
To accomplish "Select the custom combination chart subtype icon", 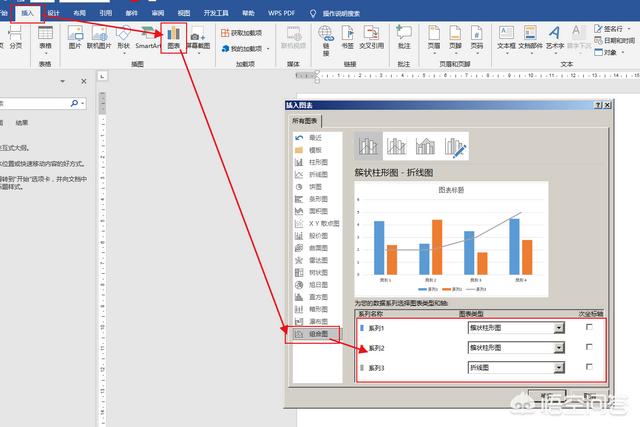I will pos(457,147).
